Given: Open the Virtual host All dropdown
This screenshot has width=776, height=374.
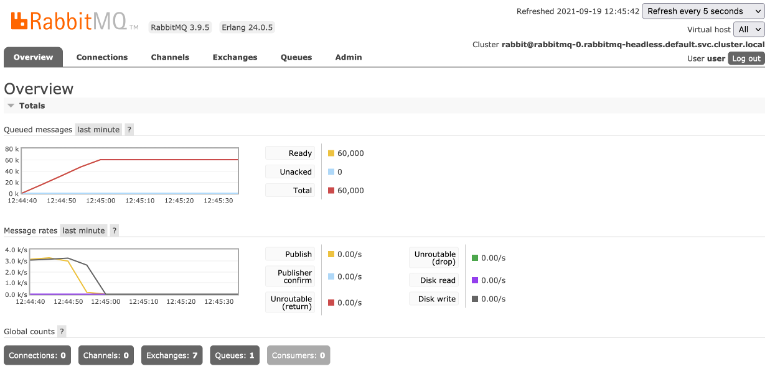Looking at the screenshot, I should (x=749, y=29).
